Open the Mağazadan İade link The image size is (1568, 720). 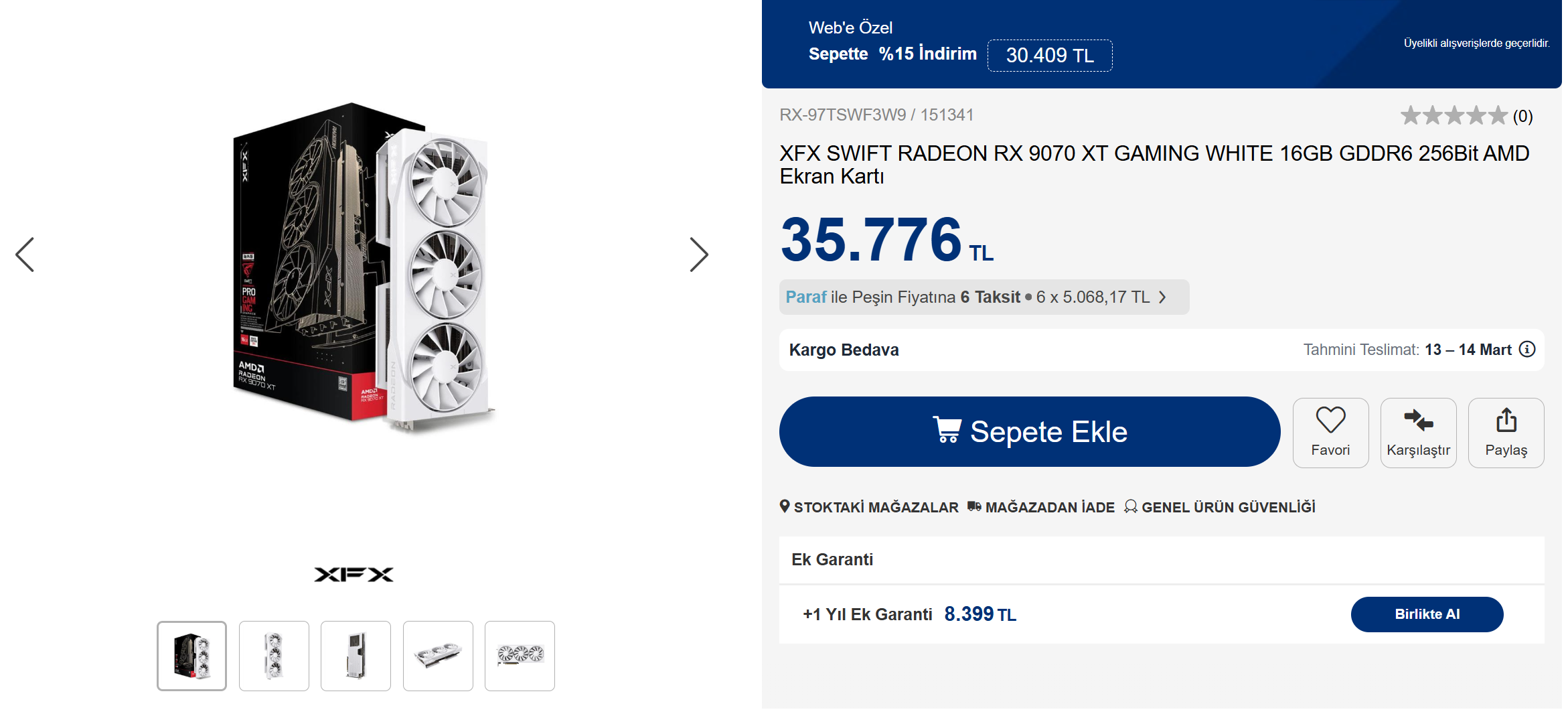tap(1041, 507)
